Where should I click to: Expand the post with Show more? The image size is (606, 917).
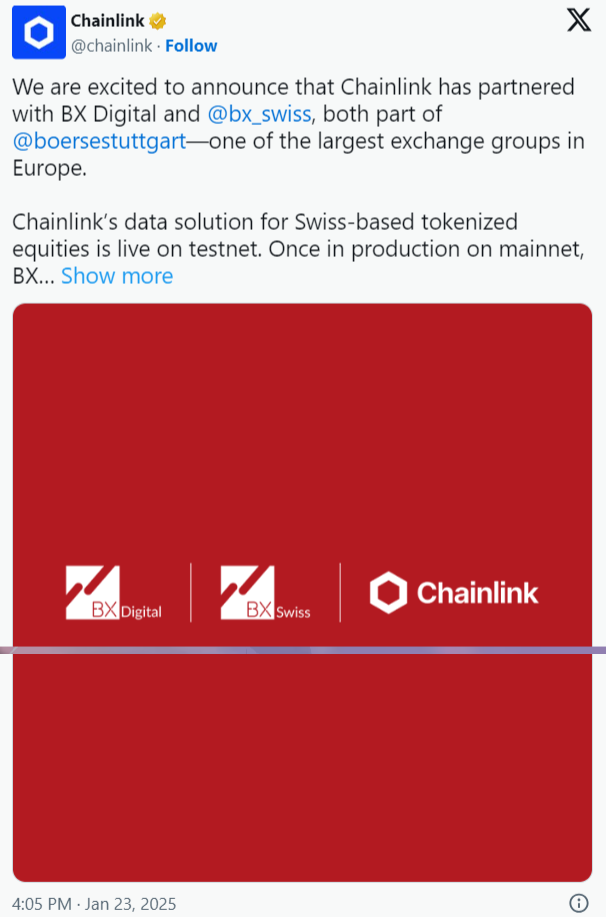pos(117,276)
